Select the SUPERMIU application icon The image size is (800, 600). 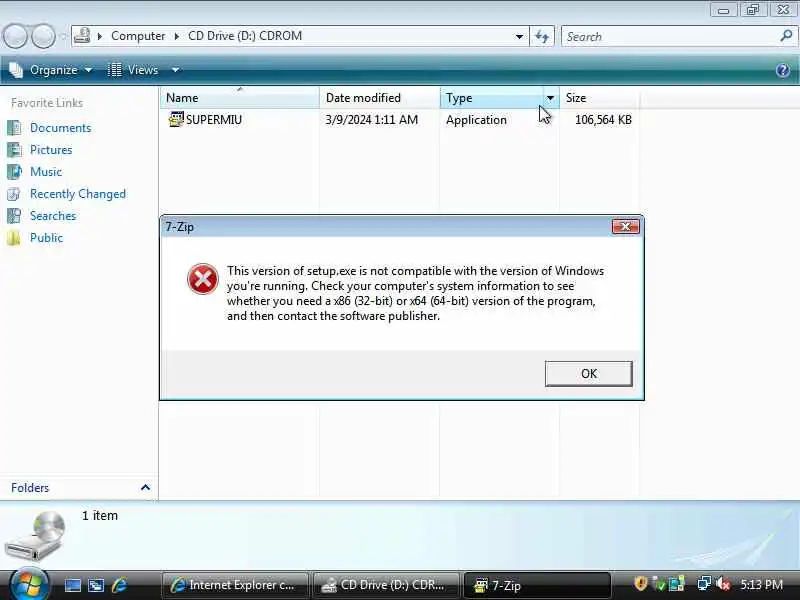tap(176, 119)
